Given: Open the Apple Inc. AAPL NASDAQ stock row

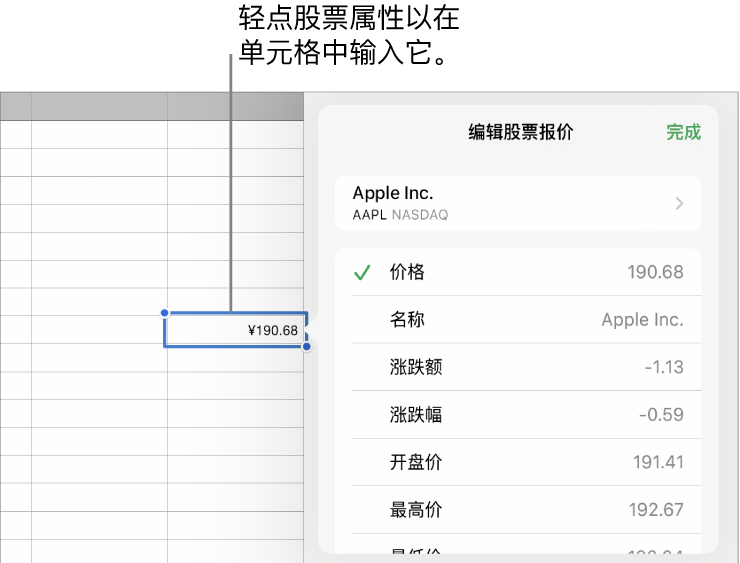Looking at the screenshot, I should coord(518,203).
